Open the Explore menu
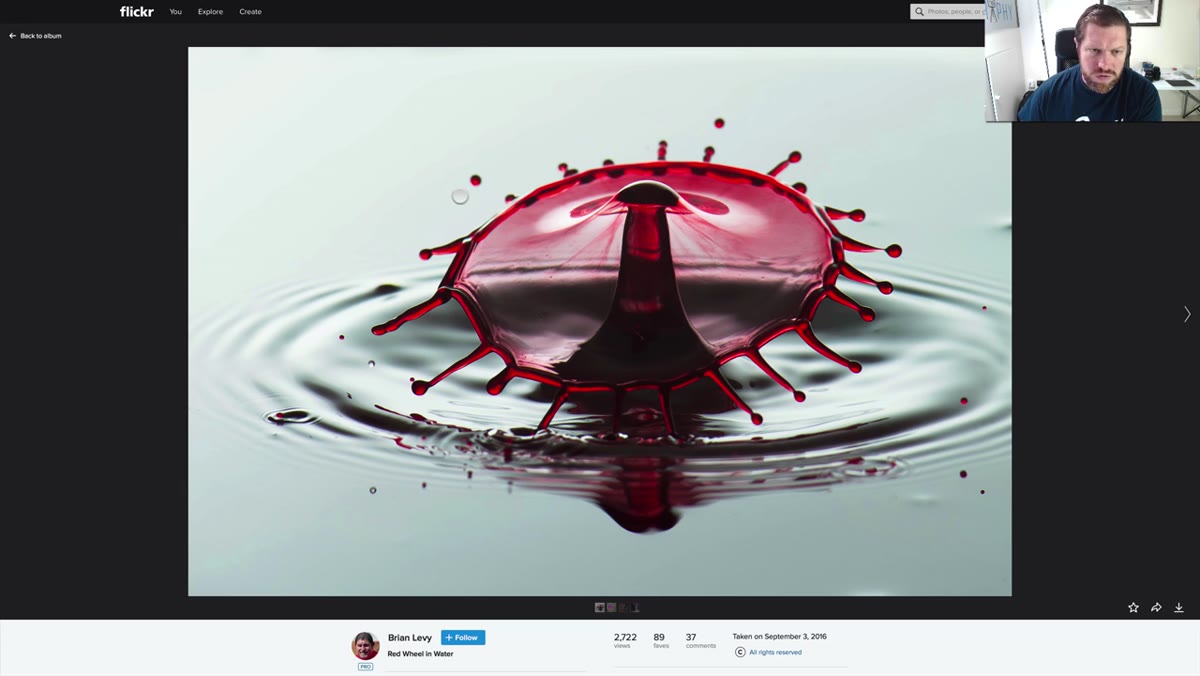The height and width of the screenshot is (676, 1200). tap(210, 12)
